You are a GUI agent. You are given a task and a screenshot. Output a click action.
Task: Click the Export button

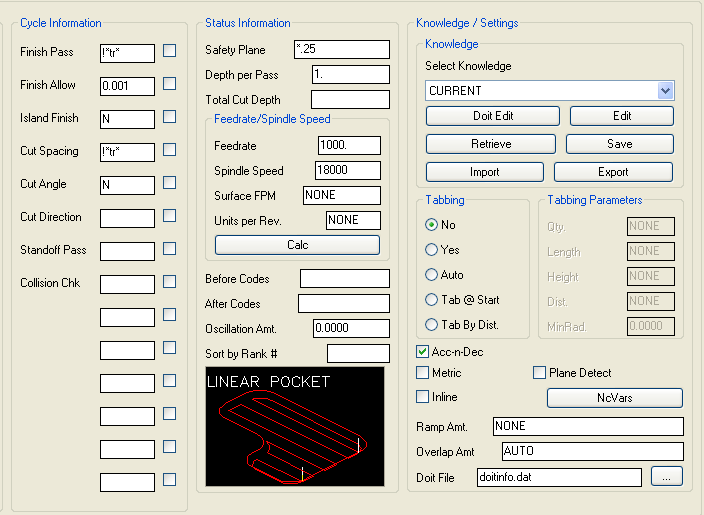pyautogui.click(x=613, y=172)
